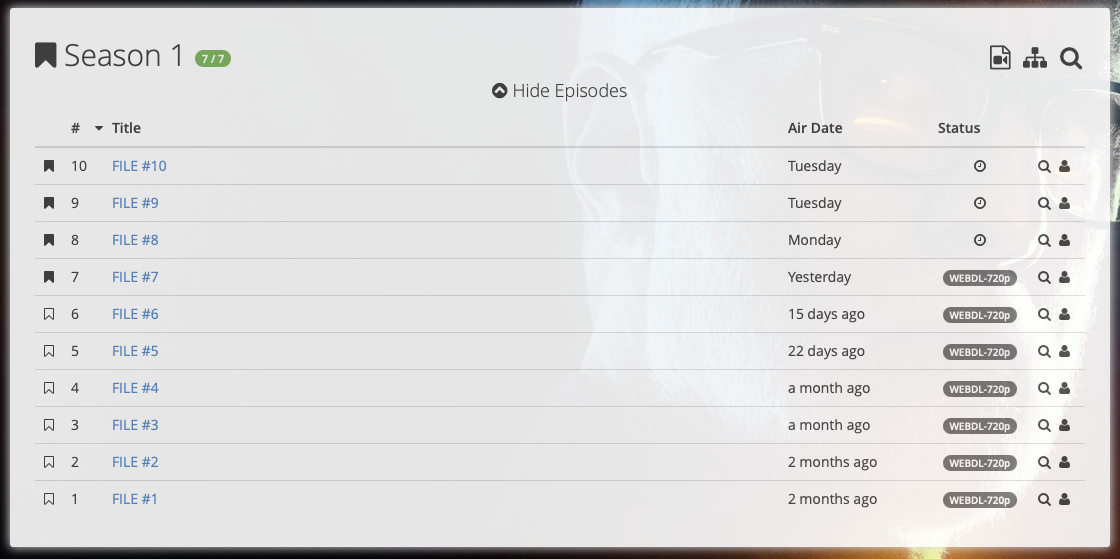Click the Status column header

959,128
